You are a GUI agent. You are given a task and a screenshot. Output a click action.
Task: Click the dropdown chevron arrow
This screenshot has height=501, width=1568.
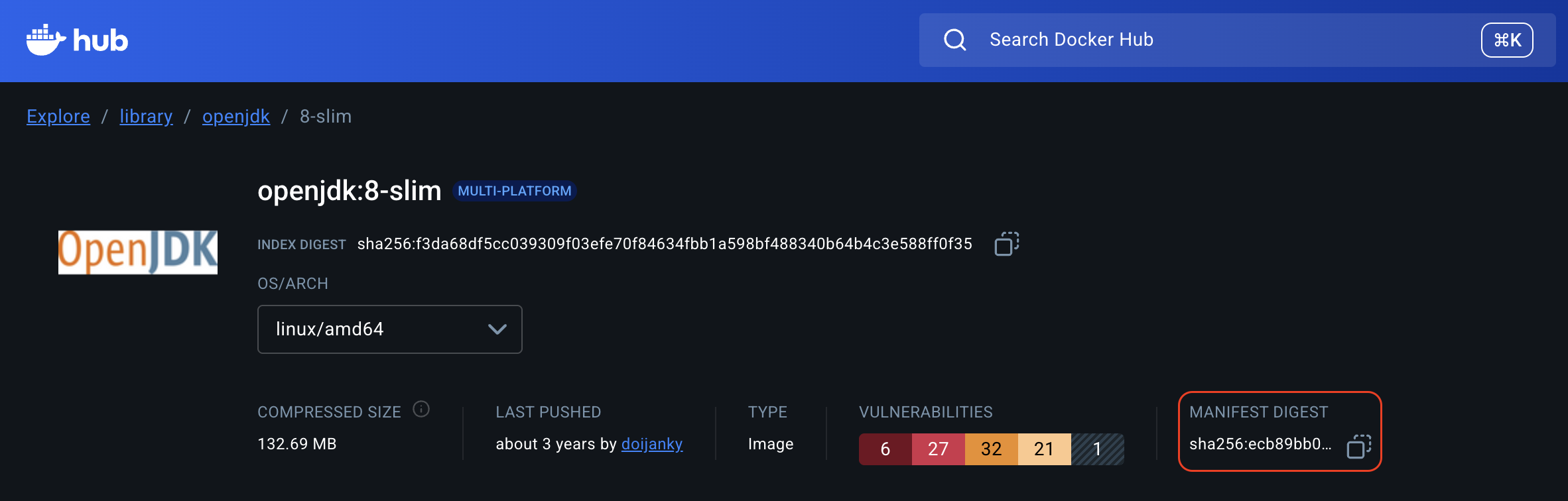[497, 329]
